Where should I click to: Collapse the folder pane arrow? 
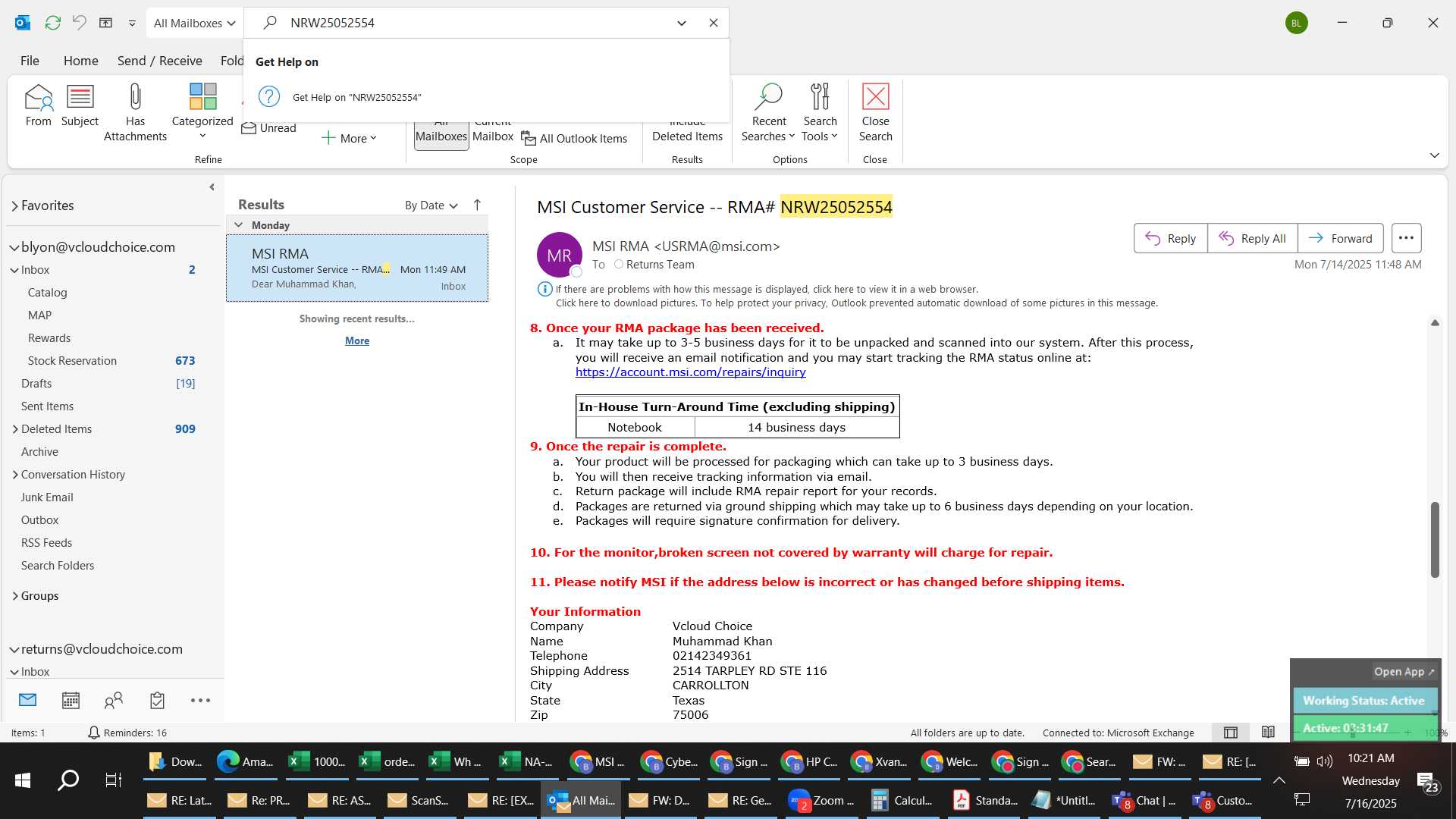(212, 187)
